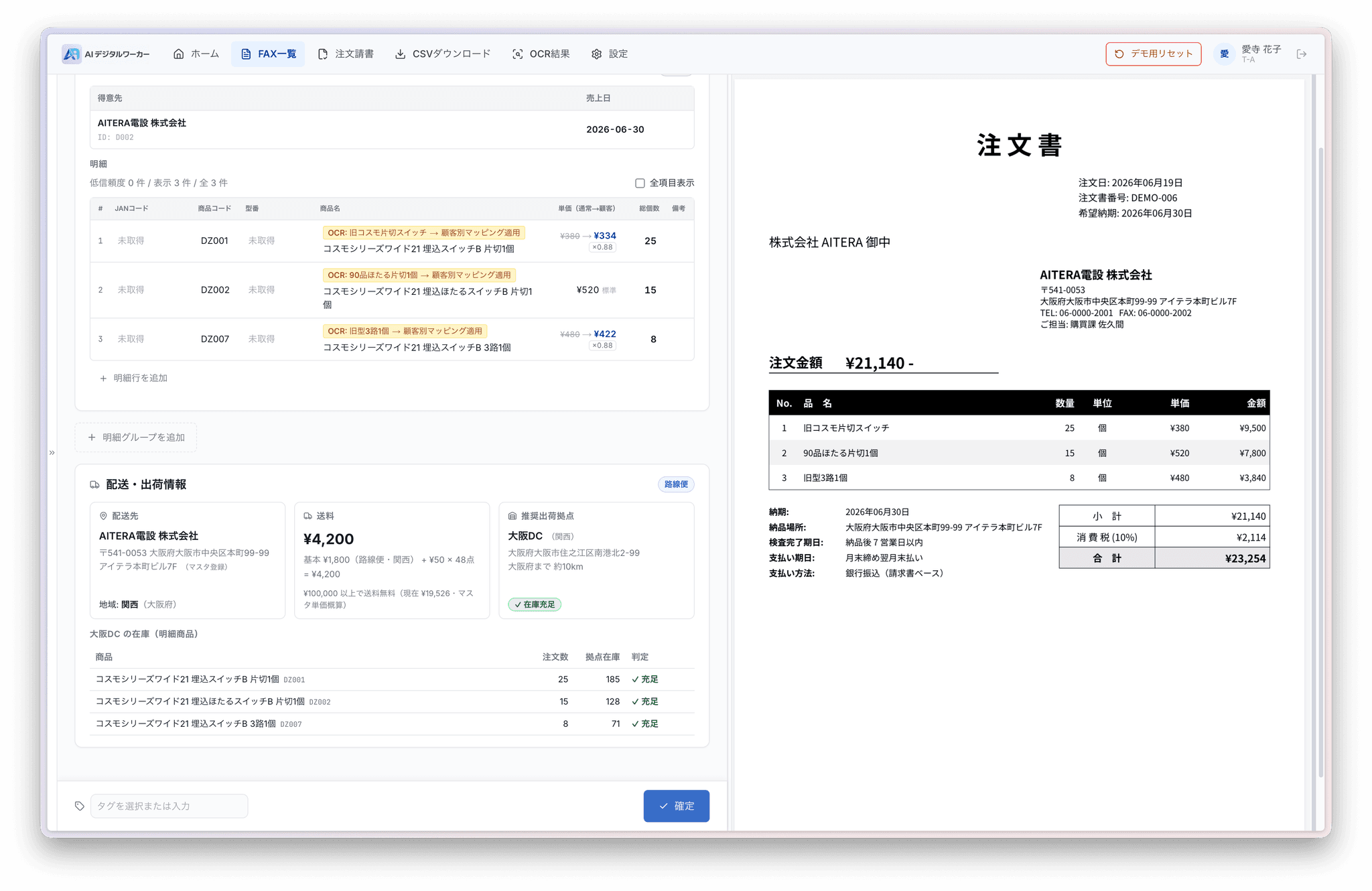Click the 充足 check for DZ007 row

(x=645, y=724)
